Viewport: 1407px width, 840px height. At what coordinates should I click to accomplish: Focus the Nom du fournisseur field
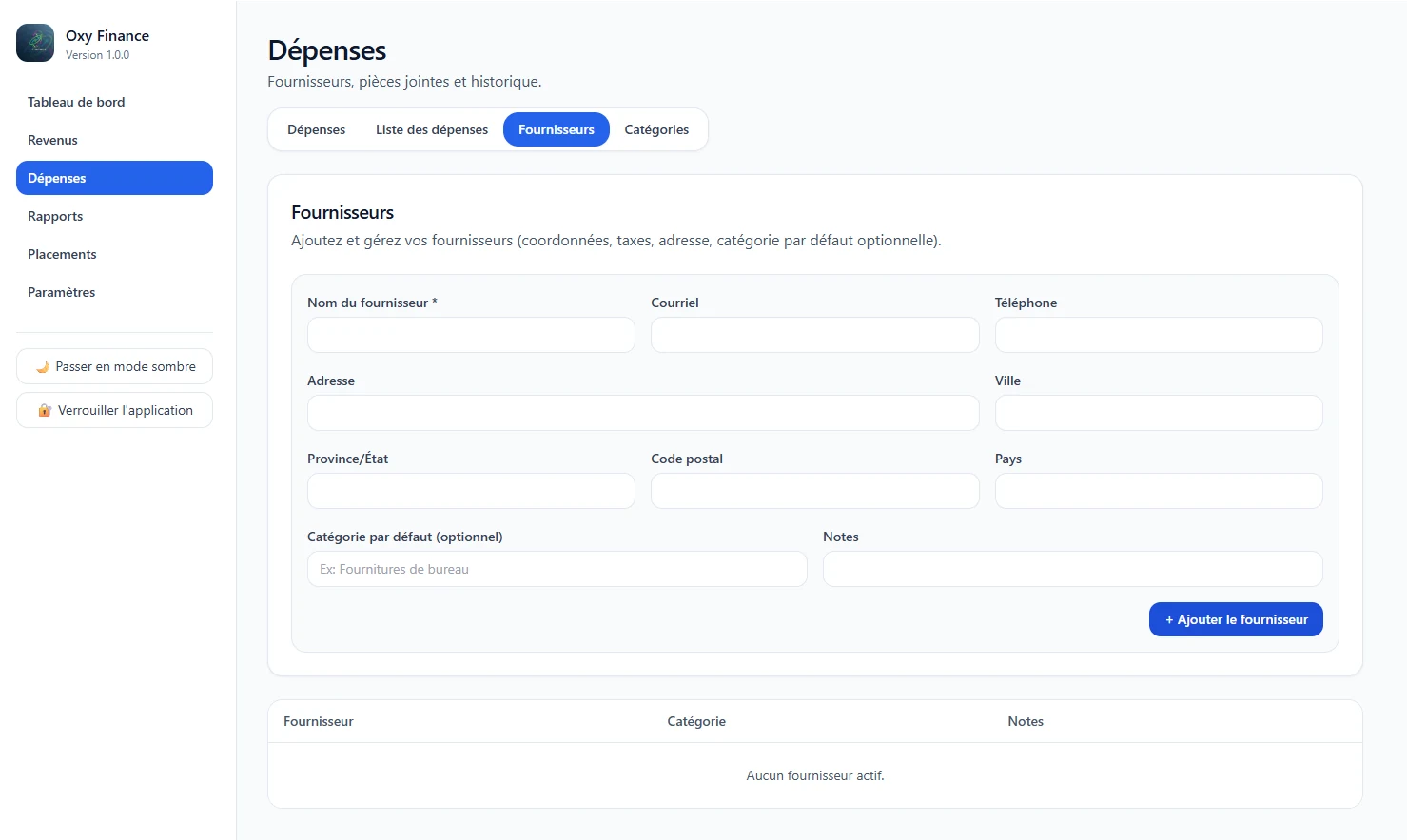point(471,335)
